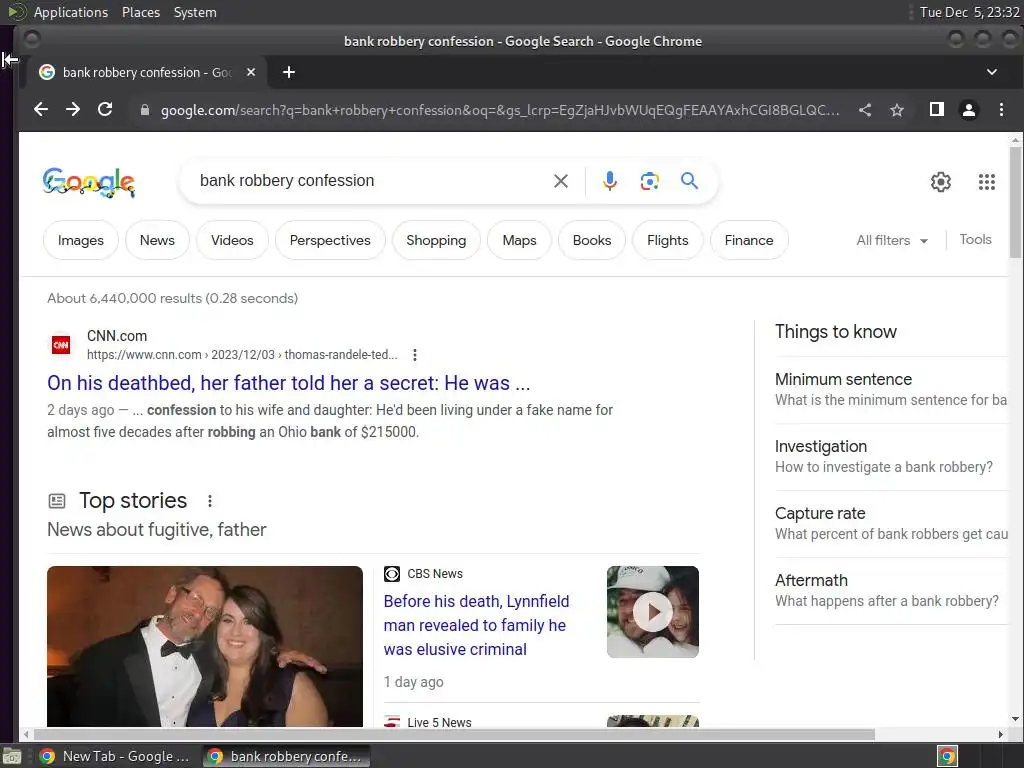The width and height of the screenshot is (1024, 768).
Task: Open Chrome's three-dot menu
Action: point(1001,110)
